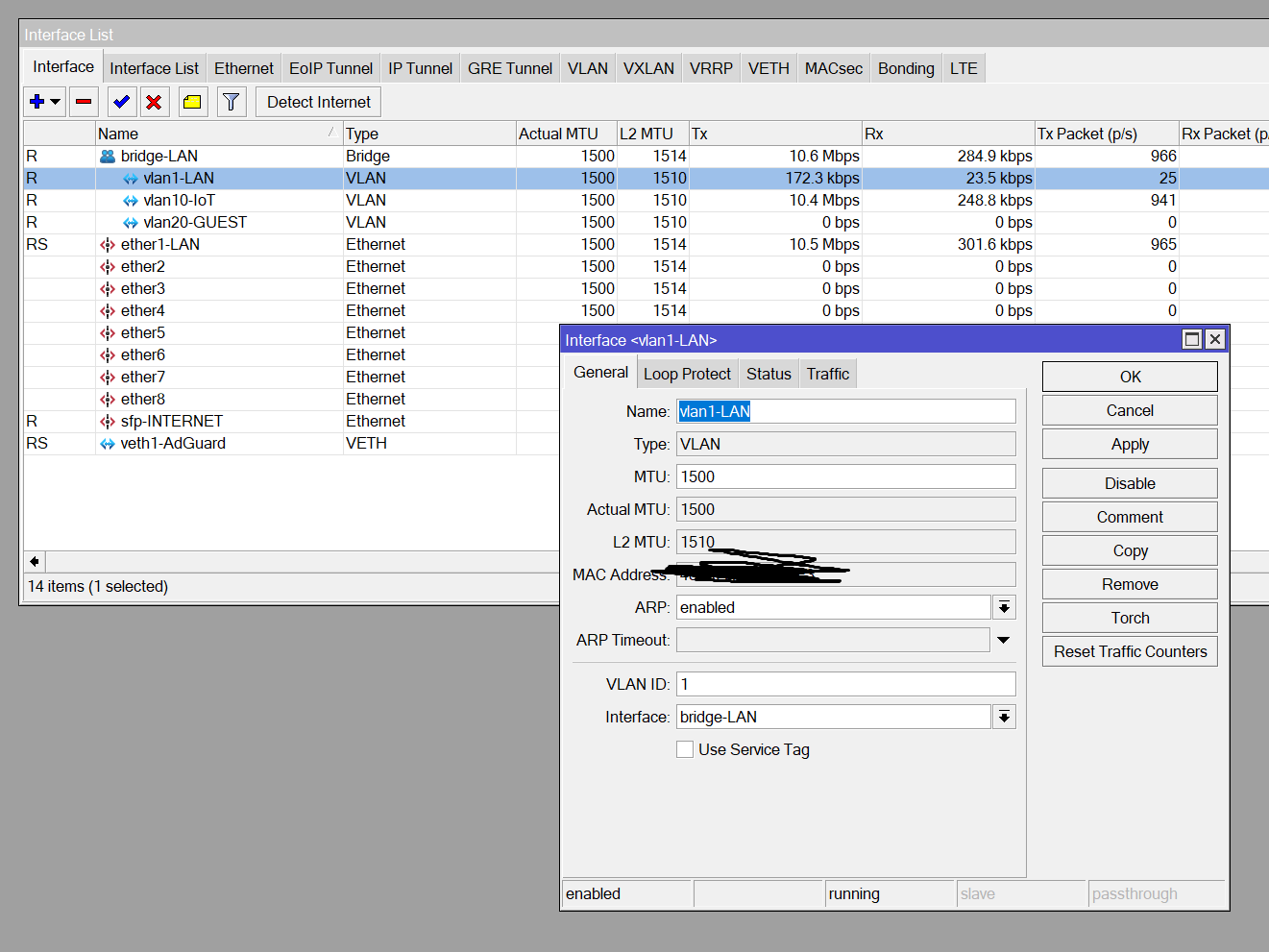Click the ether8 ethernet icon
Image resolution: width=1269 pixels, height=952 pixels.
pyautogui.click(x=108, y=400)
